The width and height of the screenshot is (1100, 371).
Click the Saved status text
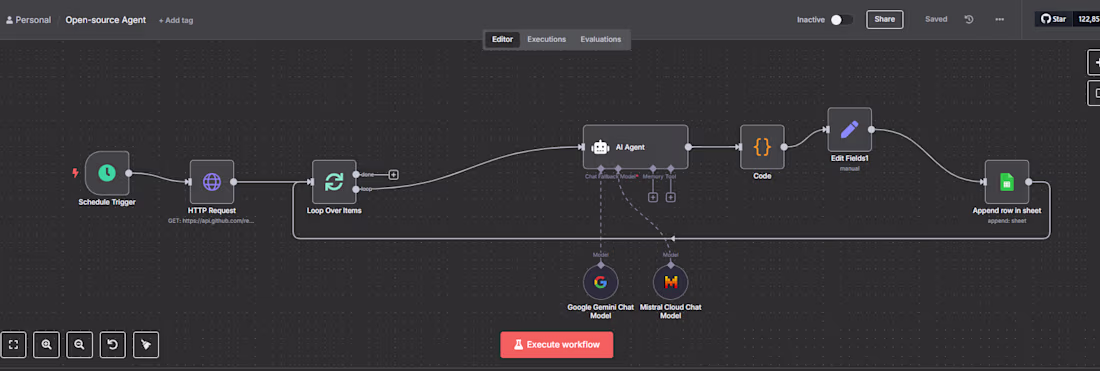point(936,20)
